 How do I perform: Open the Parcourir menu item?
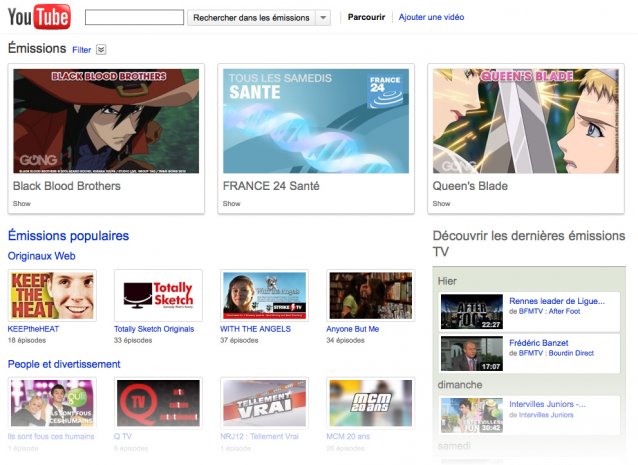click(x=366, y=17)
